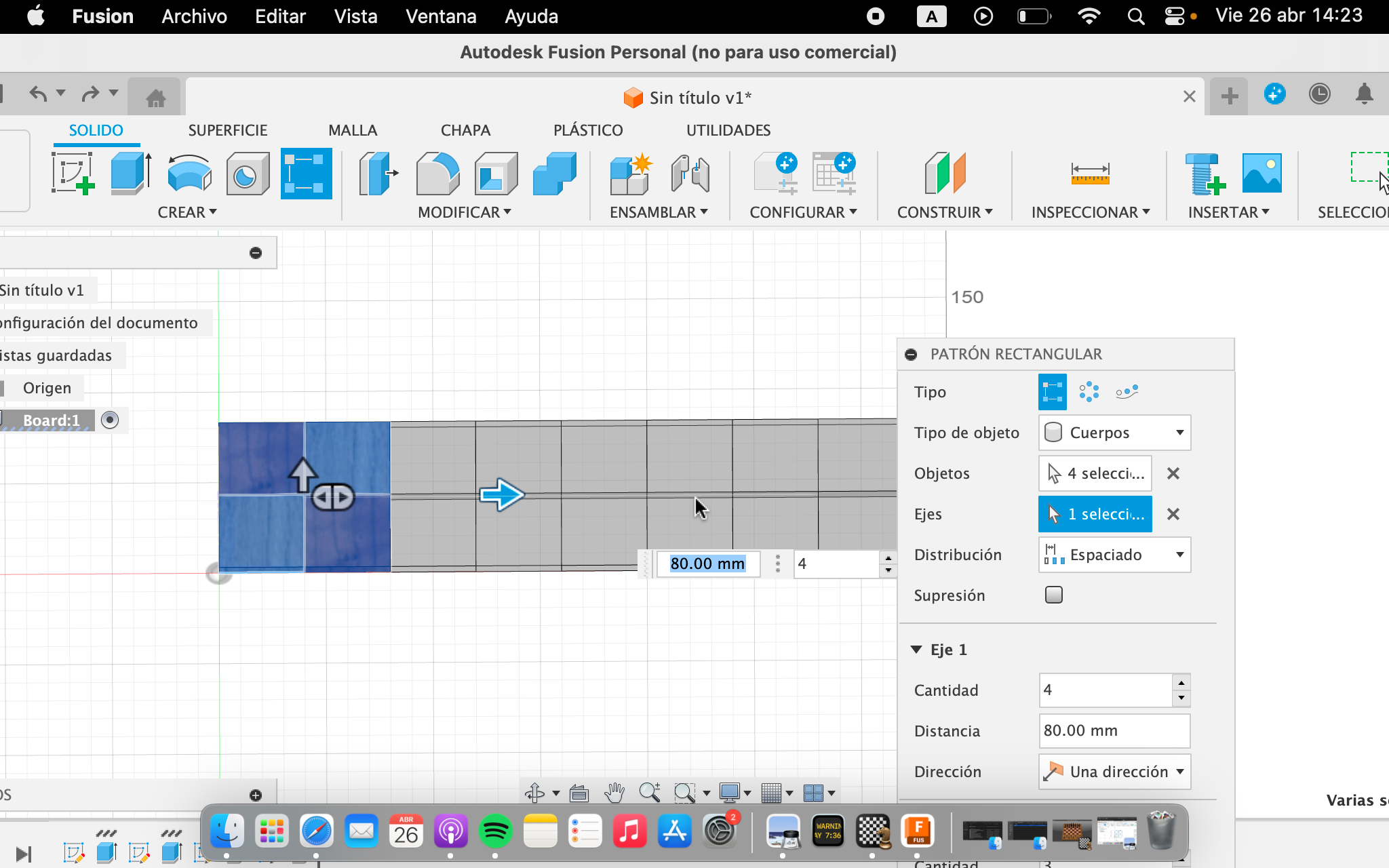Image resolution: width=1389 pixels, height=868 pixels.
Task: Select the Revolve tool
Action: (189, 173)
